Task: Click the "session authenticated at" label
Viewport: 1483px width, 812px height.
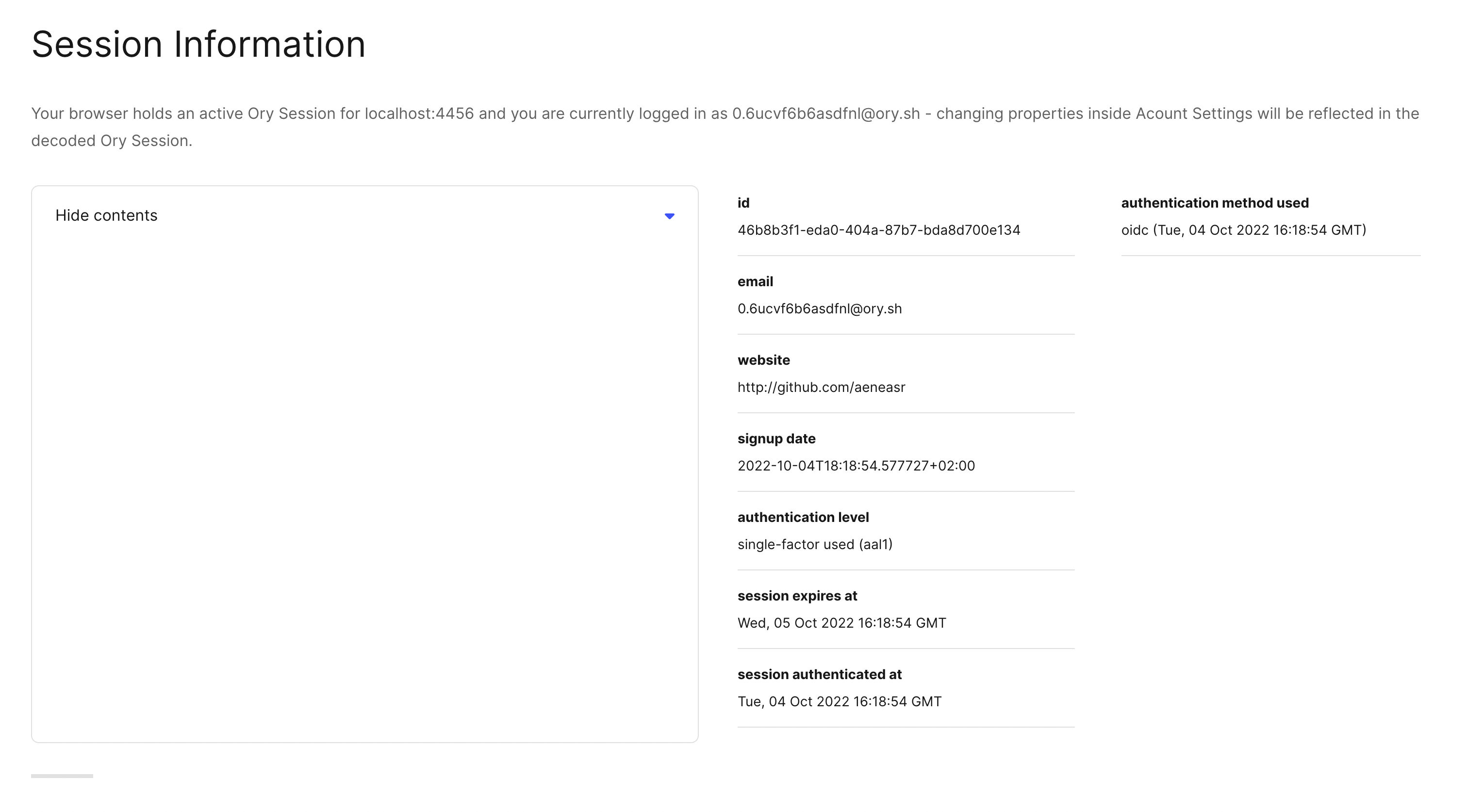Action: 820,674
